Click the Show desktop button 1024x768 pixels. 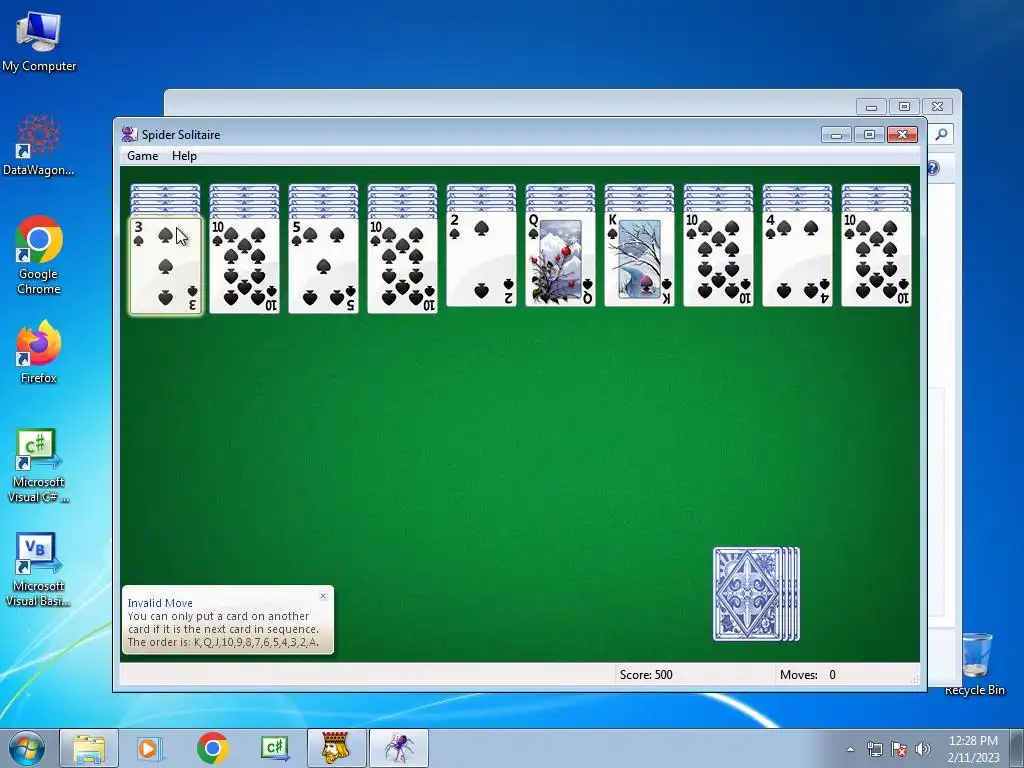click(x=1017, y=748)
